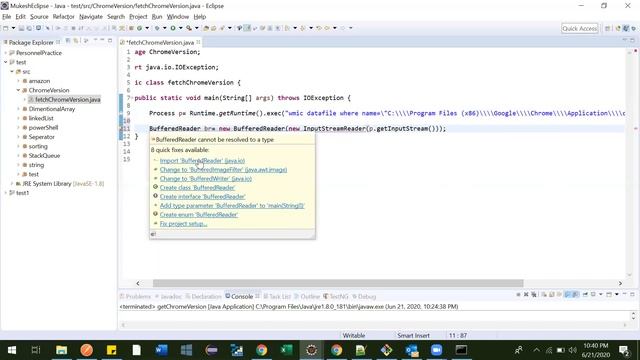
Task: Open Chrome from the Windows taskbar
Action: pyautogui.click(x=262, y=350)
